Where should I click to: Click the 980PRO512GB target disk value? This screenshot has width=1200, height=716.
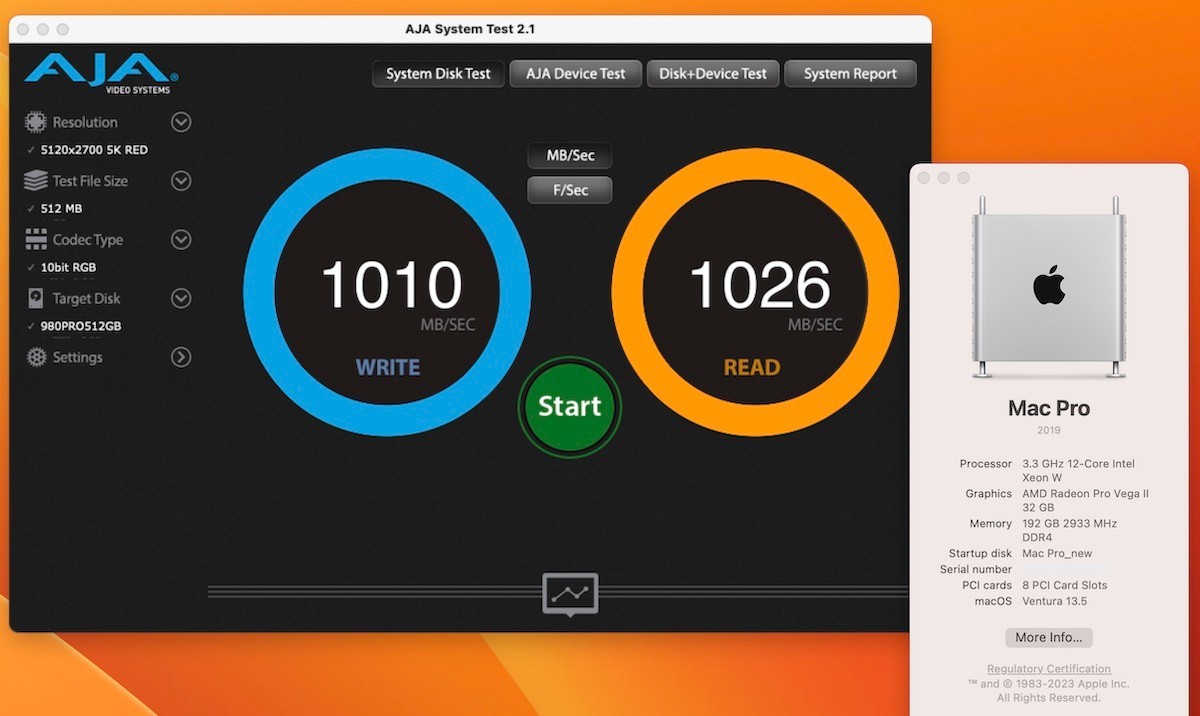tap(81, 326)
